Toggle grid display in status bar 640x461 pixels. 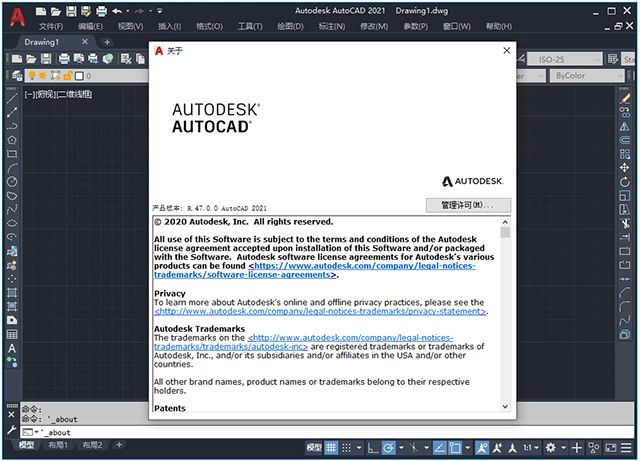coord(331,448)
